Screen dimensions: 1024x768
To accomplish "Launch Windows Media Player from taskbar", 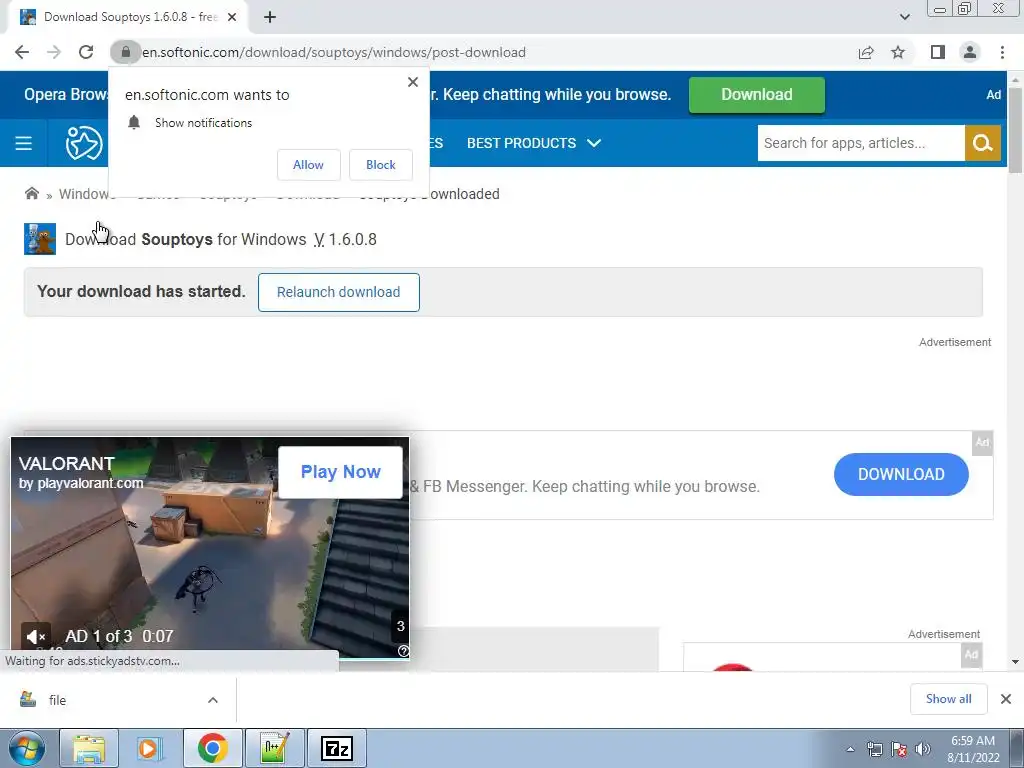I will click(x=150, y=748).
